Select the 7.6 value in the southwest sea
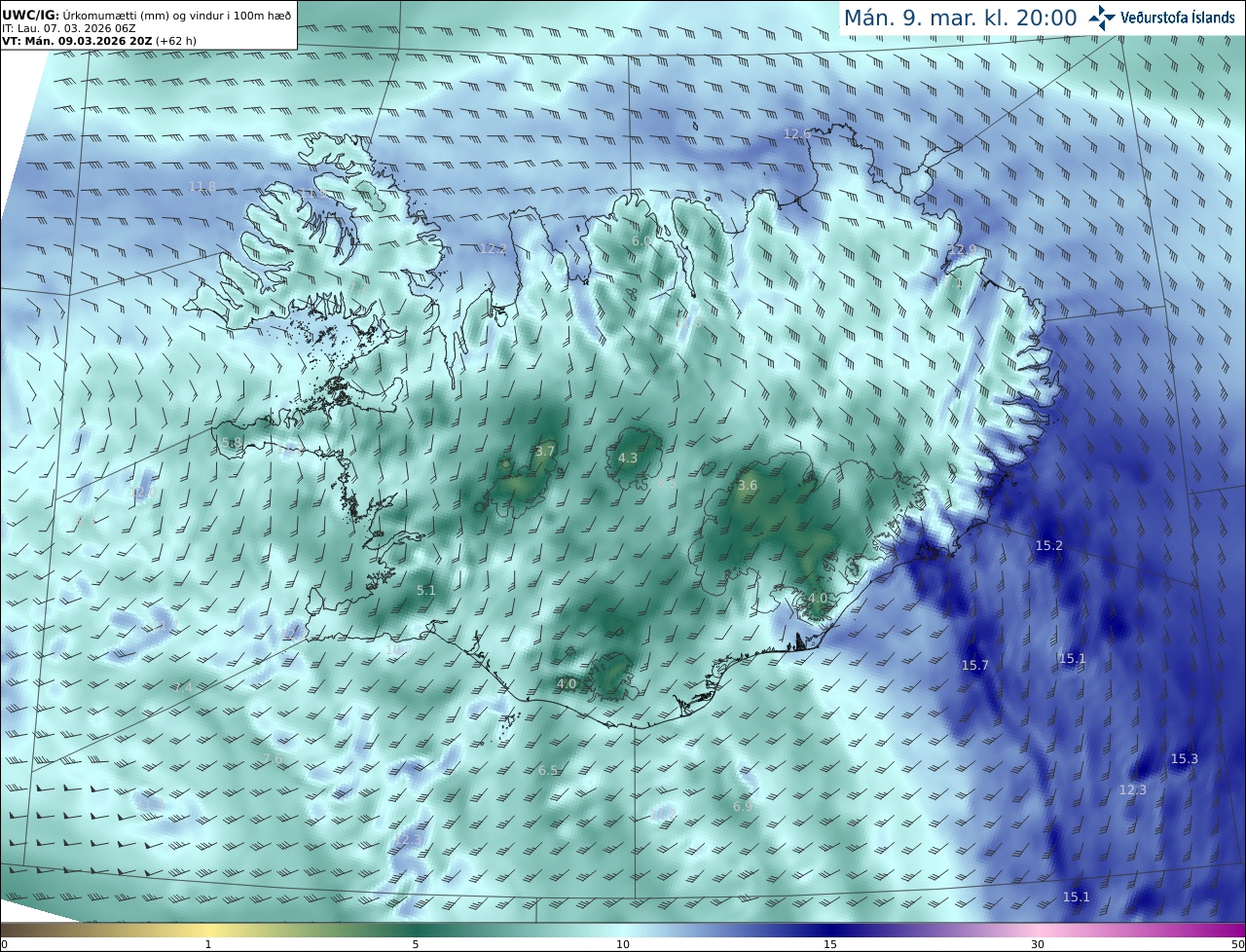 click(273, 758)
